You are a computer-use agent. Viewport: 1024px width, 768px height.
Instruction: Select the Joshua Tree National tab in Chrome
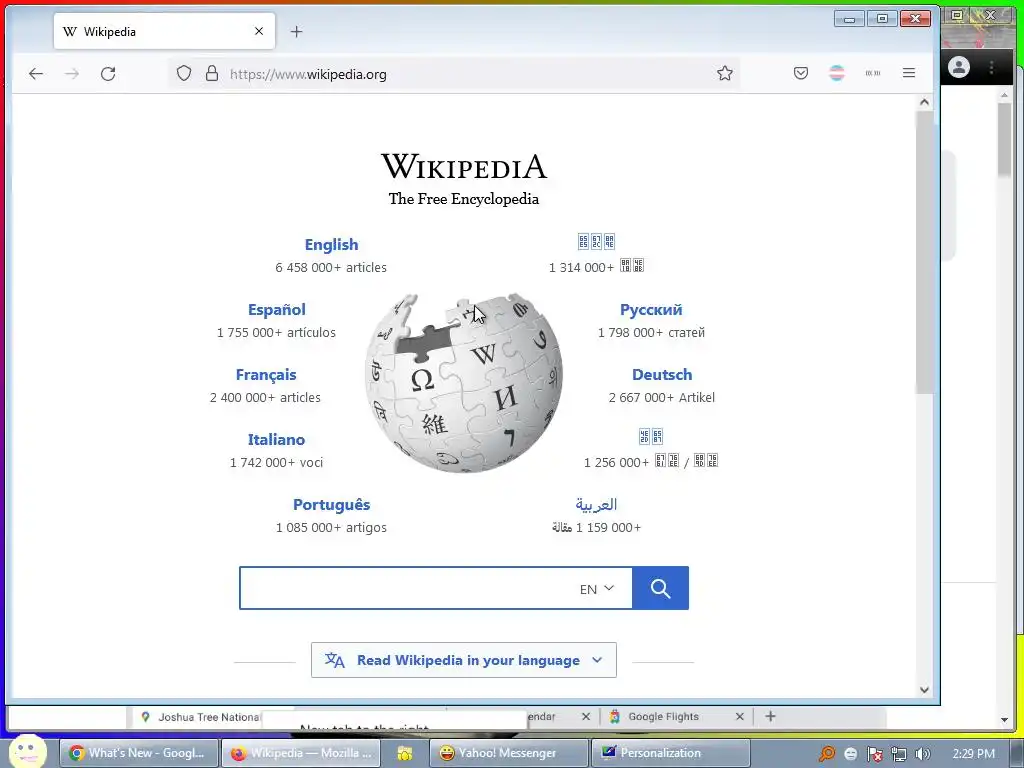tap(201, 717)
